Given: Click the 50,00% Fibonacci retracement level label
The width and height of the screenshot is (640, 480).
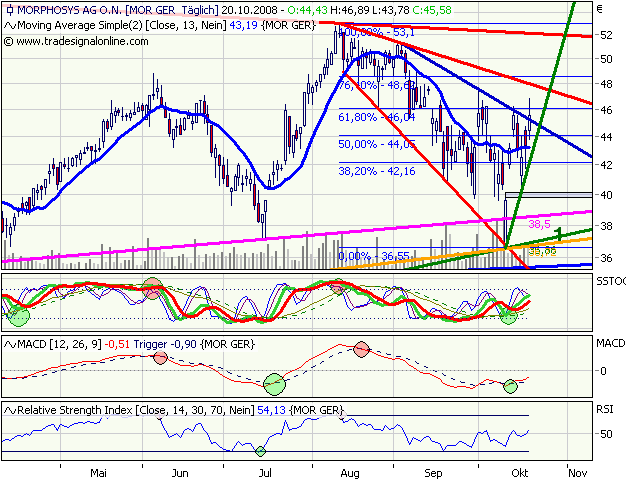Looking at the screenshot, I should pos(376,144).
